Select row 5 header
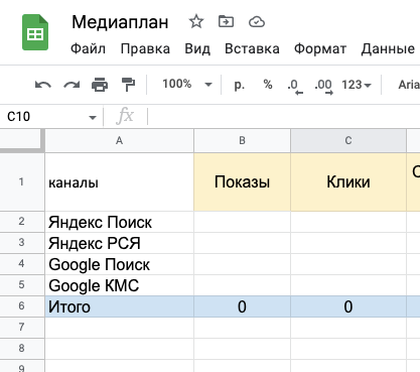This screenshot has height=372, width=420. (x=22, y=285)
